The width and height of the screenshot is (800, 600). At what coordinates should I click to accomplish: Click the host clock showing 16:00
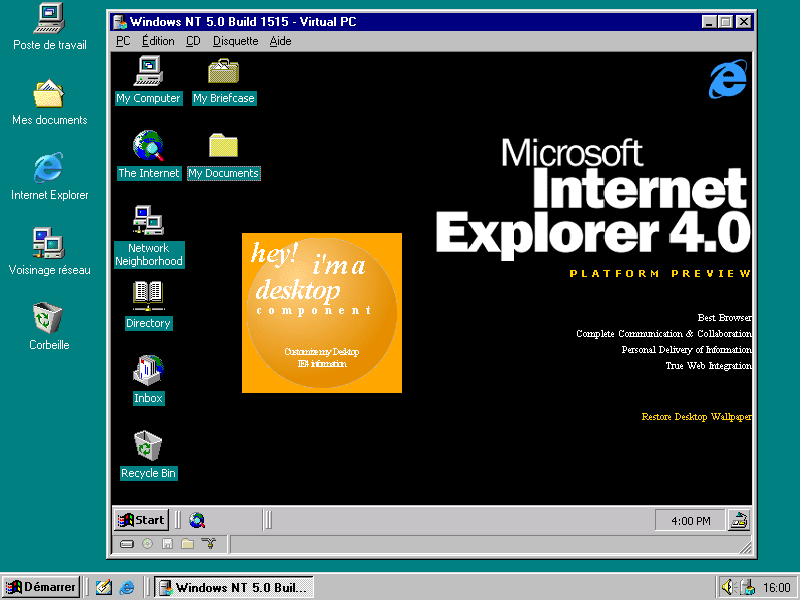[x=777, y=588]
